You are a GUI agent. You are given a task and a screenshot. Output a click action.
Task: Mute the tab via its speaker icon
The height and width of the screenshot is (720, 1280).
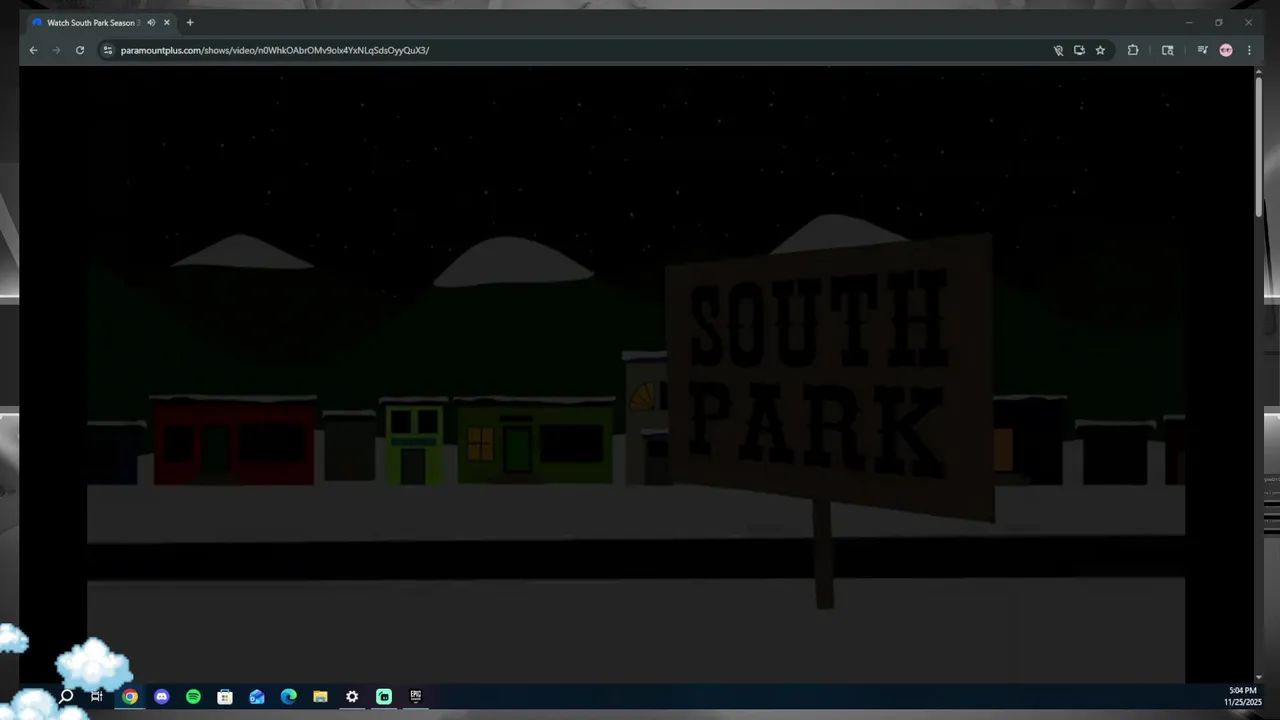pos(151,22)
